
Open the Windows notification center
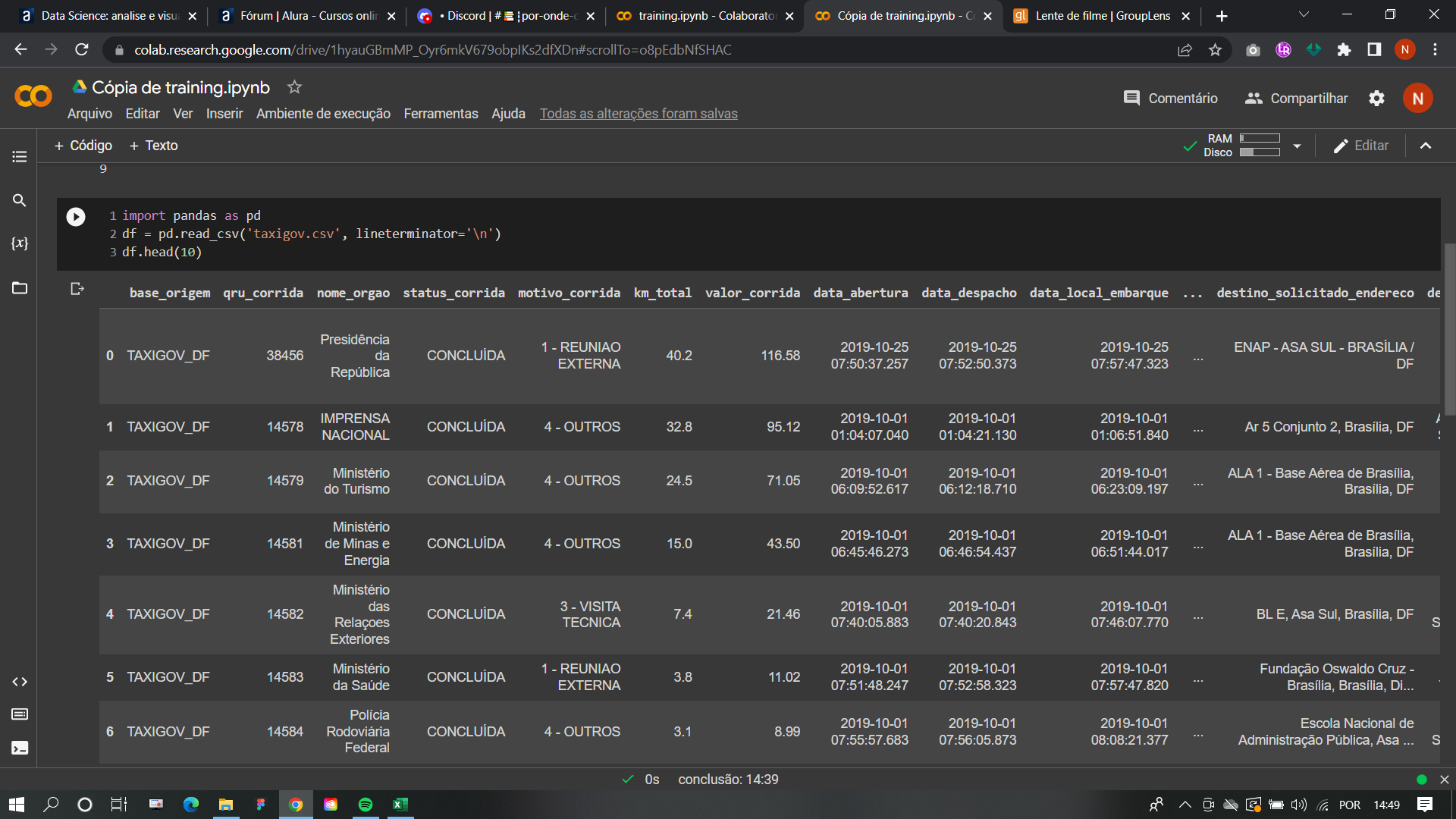tap(1425, 805)
